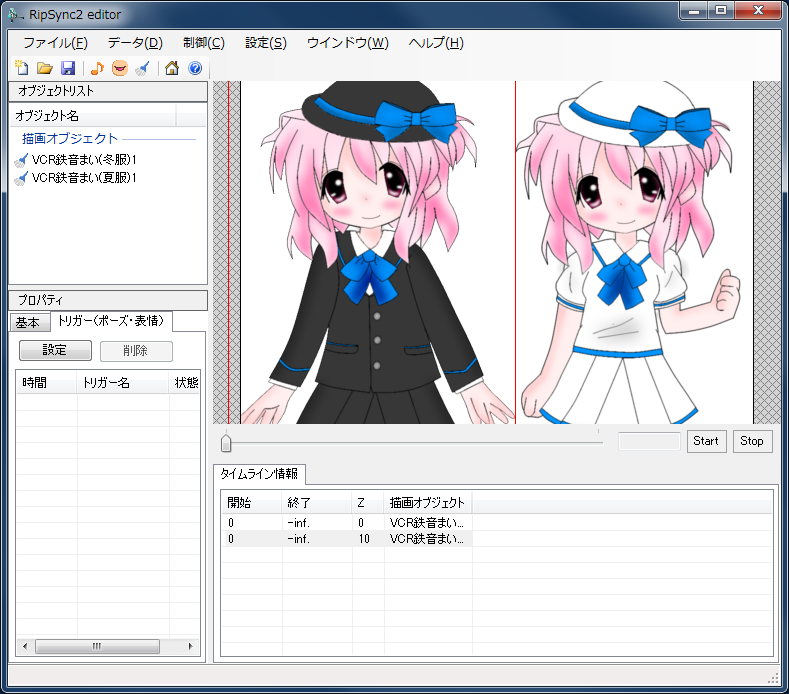Click the Stop playback button
Screen dimensions: 789x694
click(752, 441)
